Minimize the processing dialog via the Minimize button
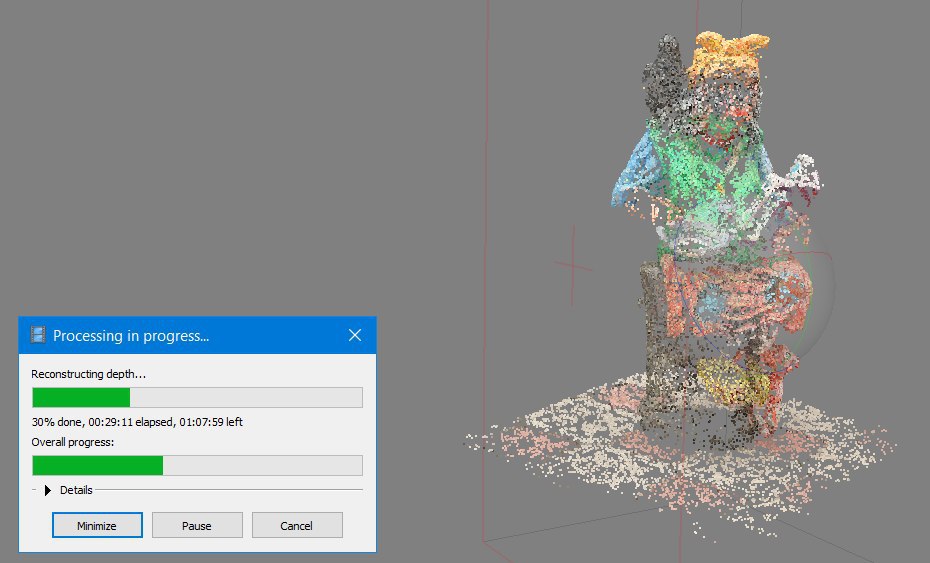 pos(97,526)
